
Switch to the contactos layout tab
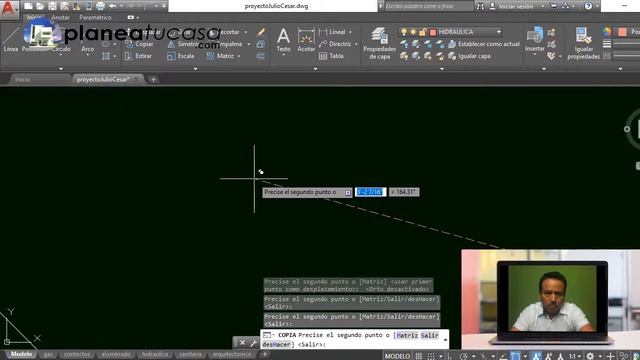pyautogui.click(x=77, y=354)
